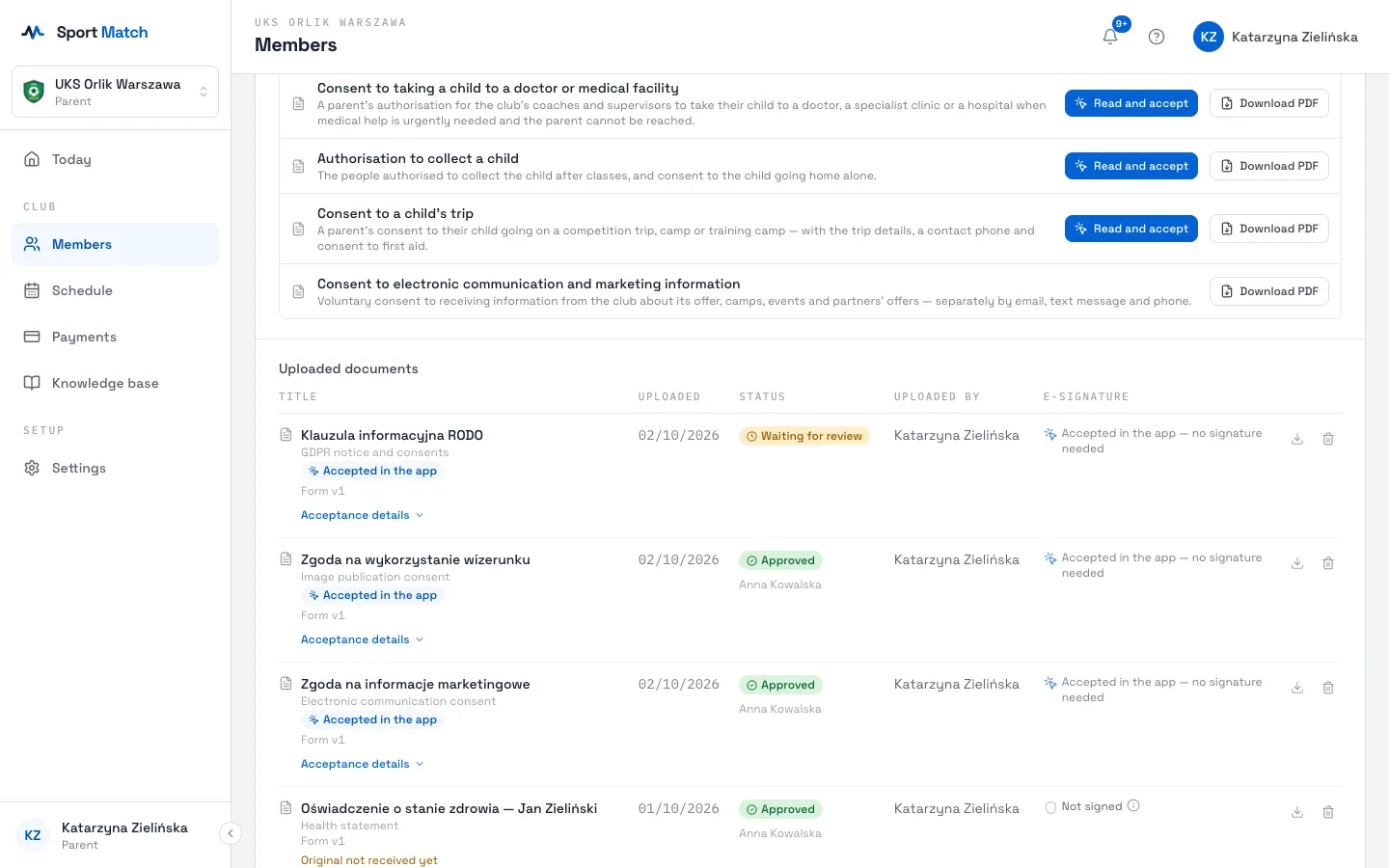Image resolution: width=1389 pixels, height=868 pixels.
Task: Click the KZ avatar in the header
Action: 1209,37
